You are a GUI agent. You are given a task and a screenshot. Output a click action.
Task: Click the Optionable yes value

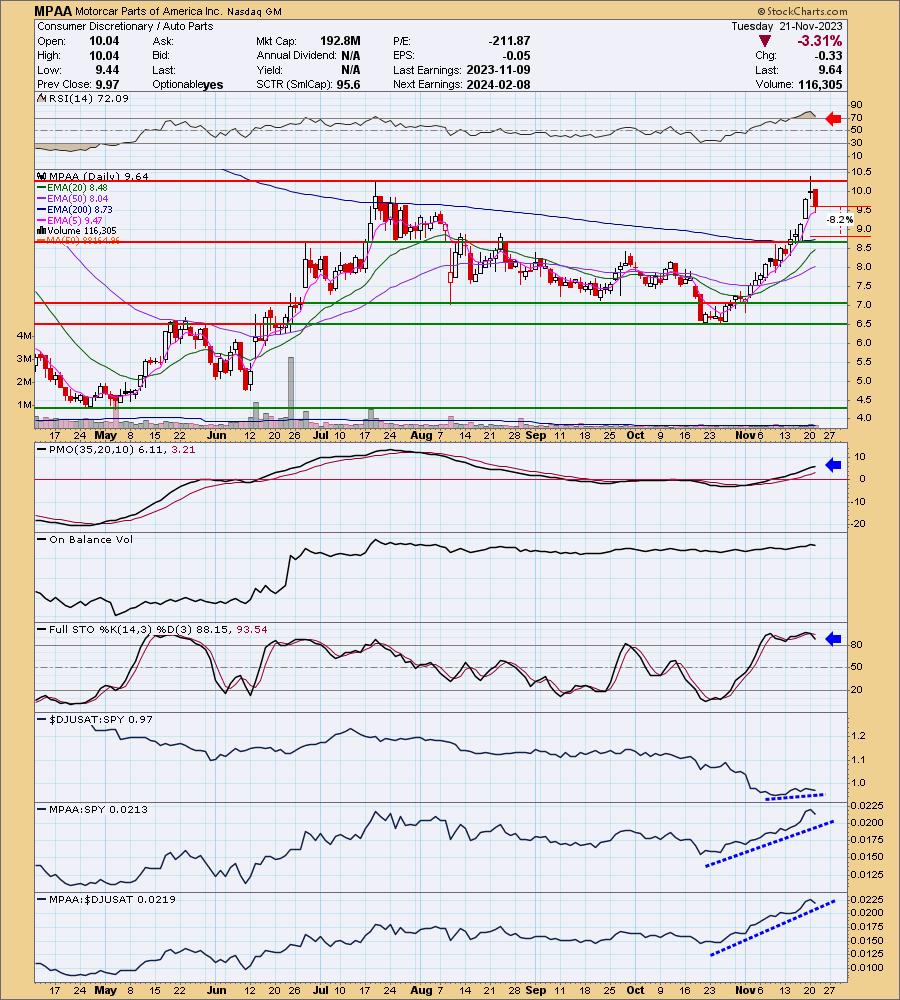[x=213, y=85]
